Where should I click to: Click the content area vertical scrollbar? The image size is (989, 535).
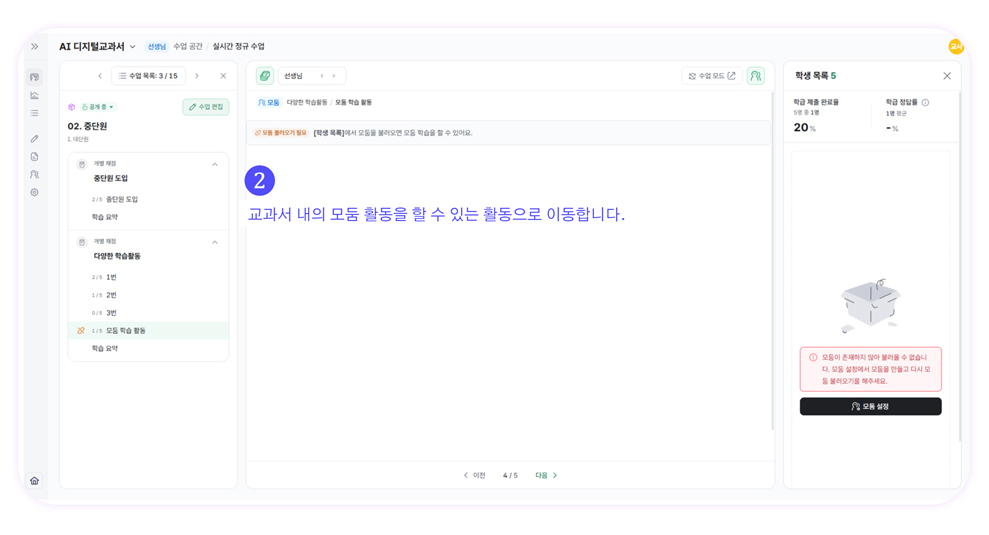[773, 262]
